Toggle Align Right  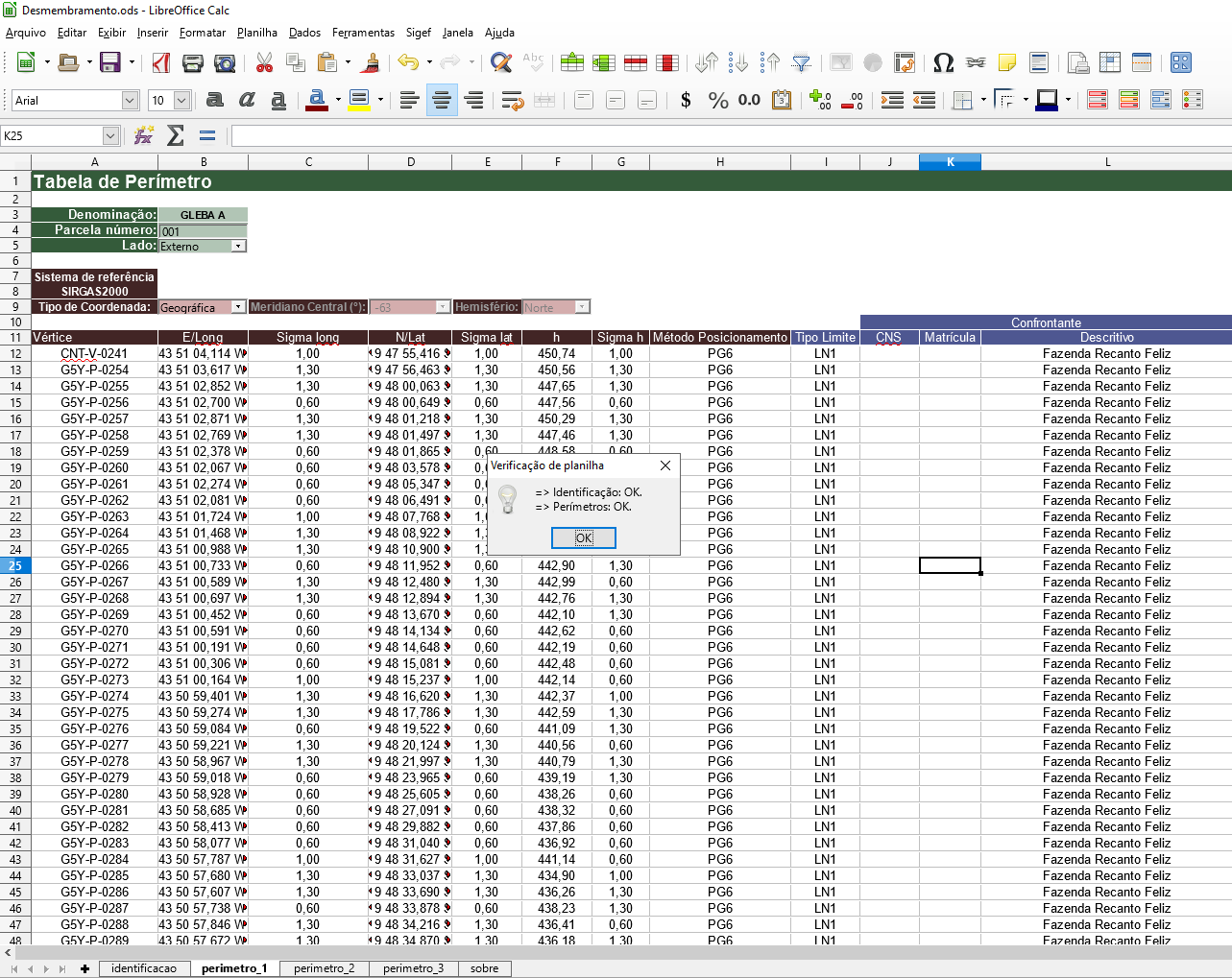pos(473,100)
